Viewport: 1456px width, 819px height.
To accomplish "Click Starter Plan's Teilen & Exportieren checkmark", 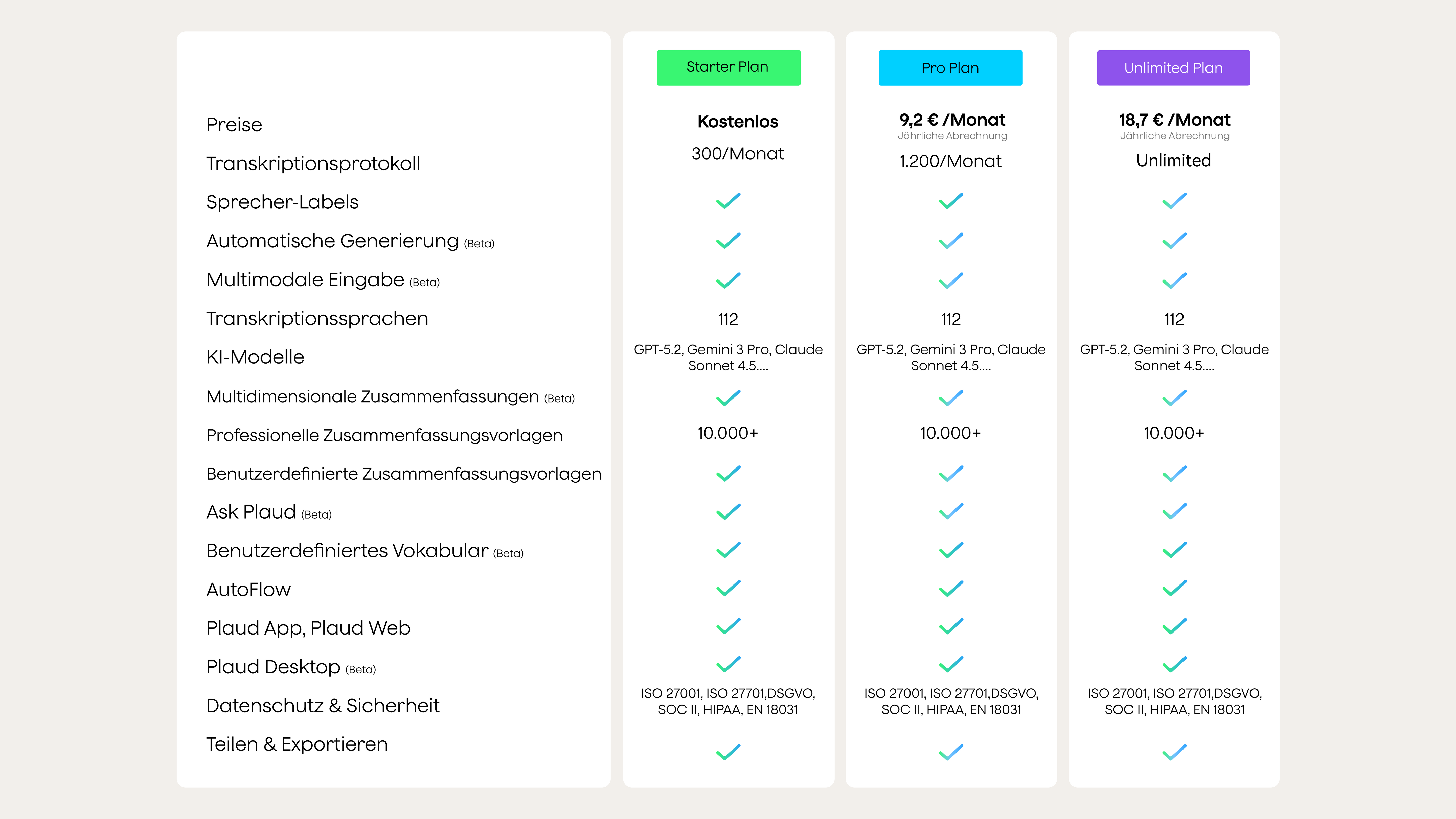I will [728, 752].
